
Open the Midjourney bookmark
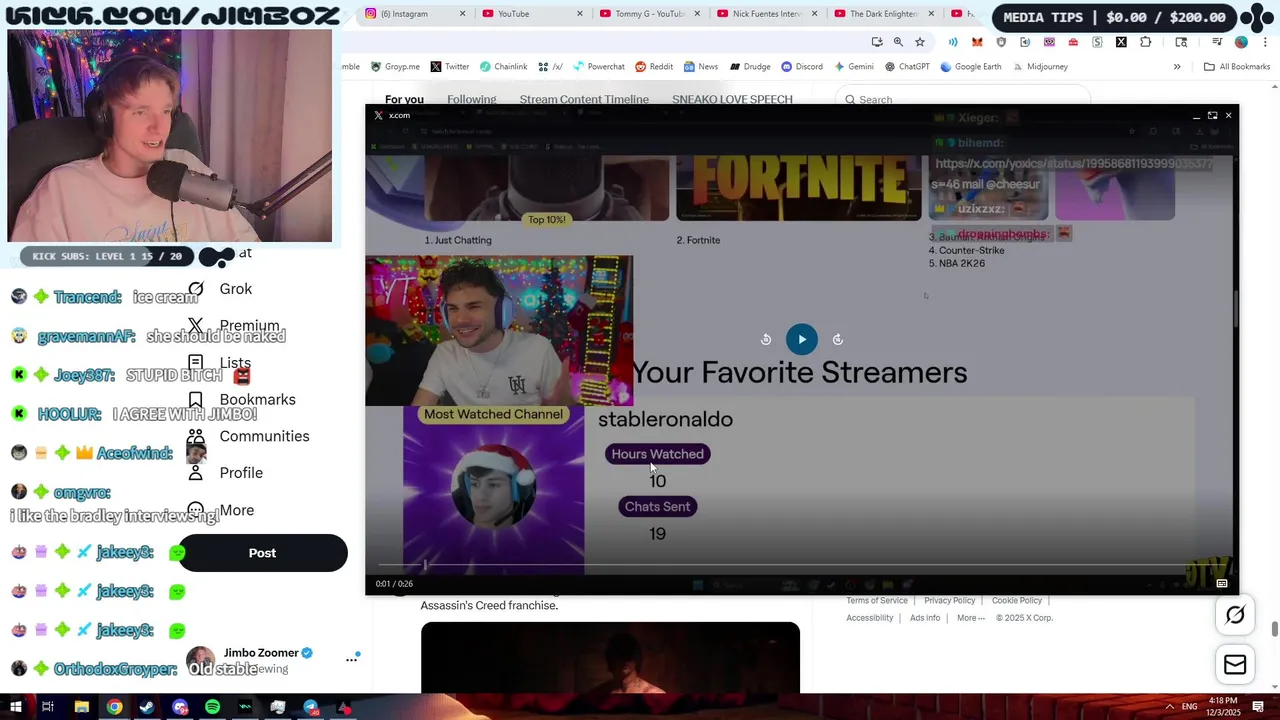coord(1040,67)
